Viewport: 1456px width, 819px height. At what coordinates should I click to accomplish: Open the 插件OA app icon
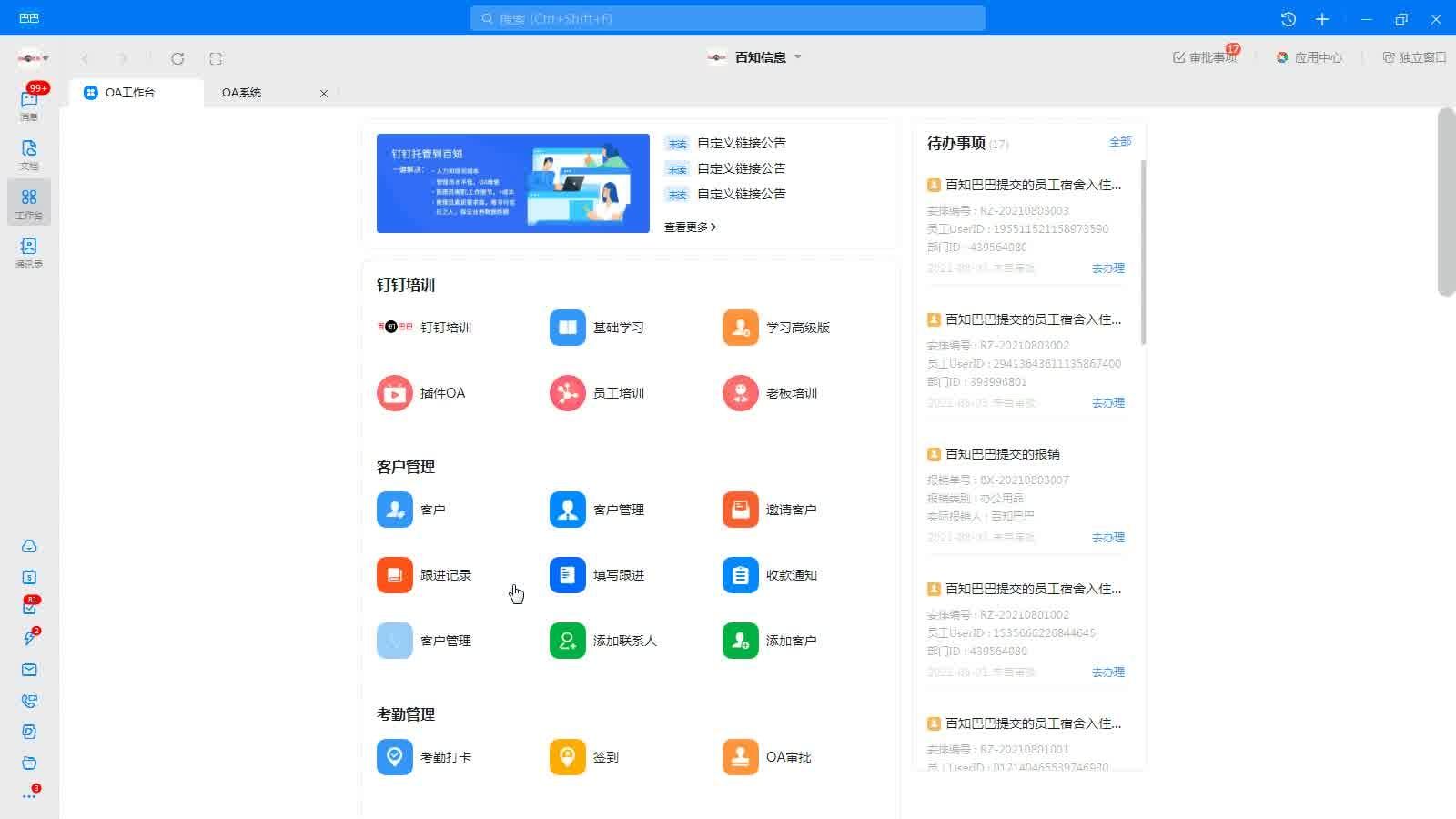click(394, 393)
